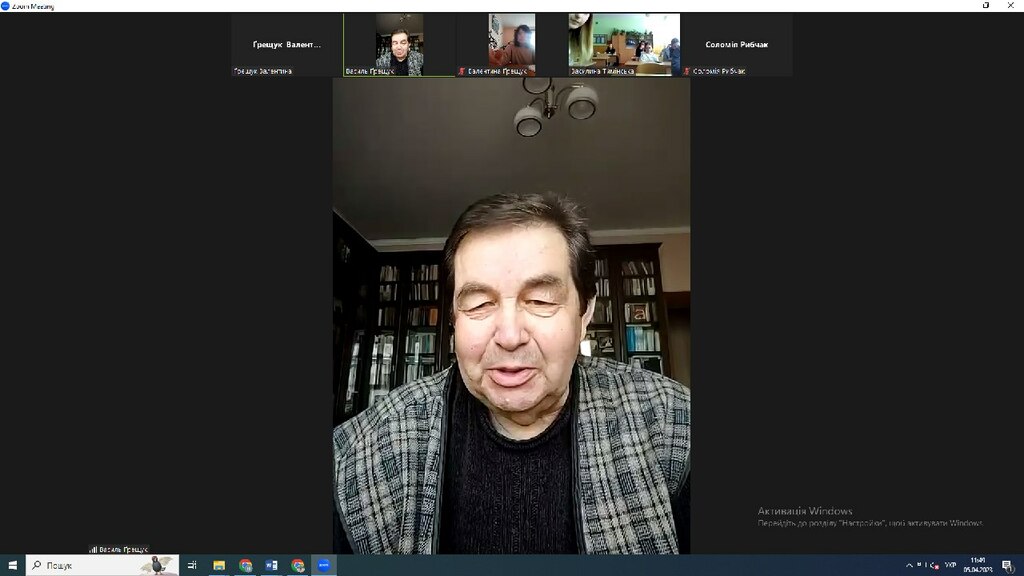Restore the Zoom Meeting window size
The height and width of the screenshot is (576, 1024).
point(986,5)
